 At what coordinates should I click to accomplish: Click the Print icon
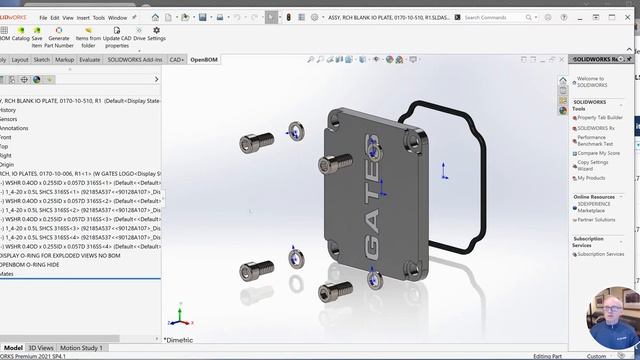220,18
